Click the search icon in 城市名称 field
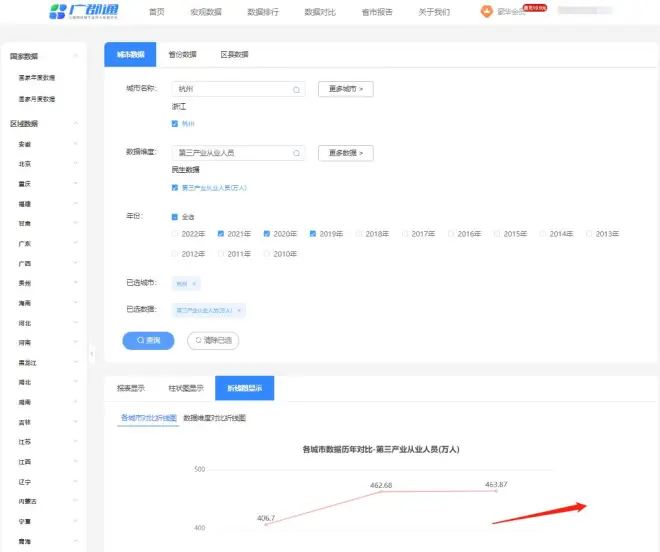Viewport: 660px width, 552px height. point(297,89)
